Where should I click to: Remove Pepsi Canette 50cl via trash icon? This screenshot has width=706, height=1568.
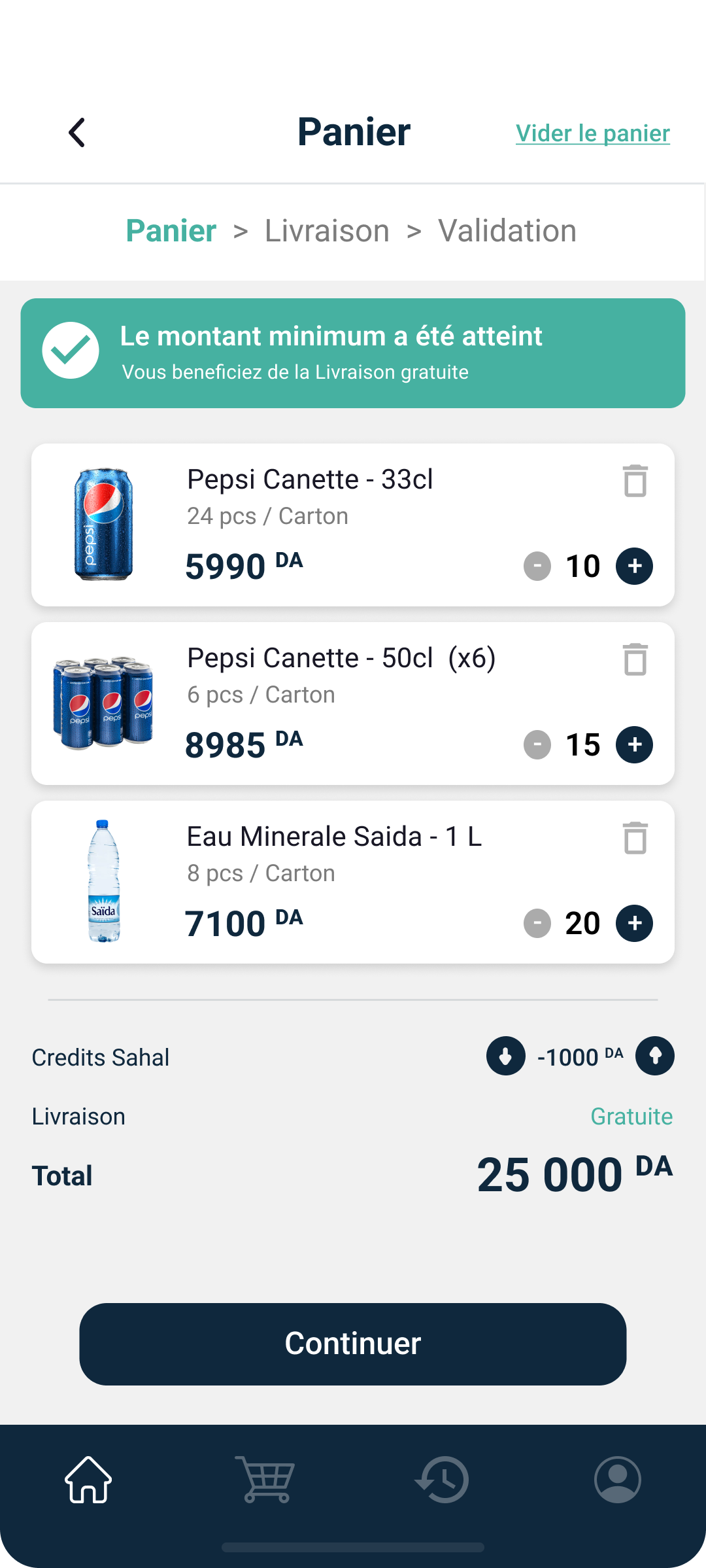(635, 659)
